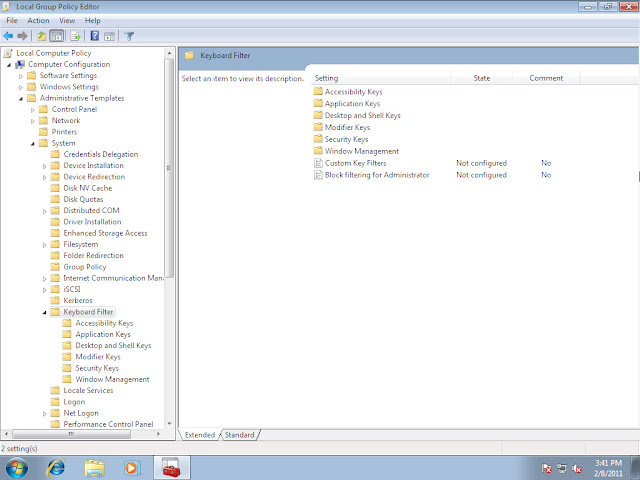Viewport: 640px width, 480px height.
Task: Select Logon folder in the tree
Action: (x=74, y=402)
